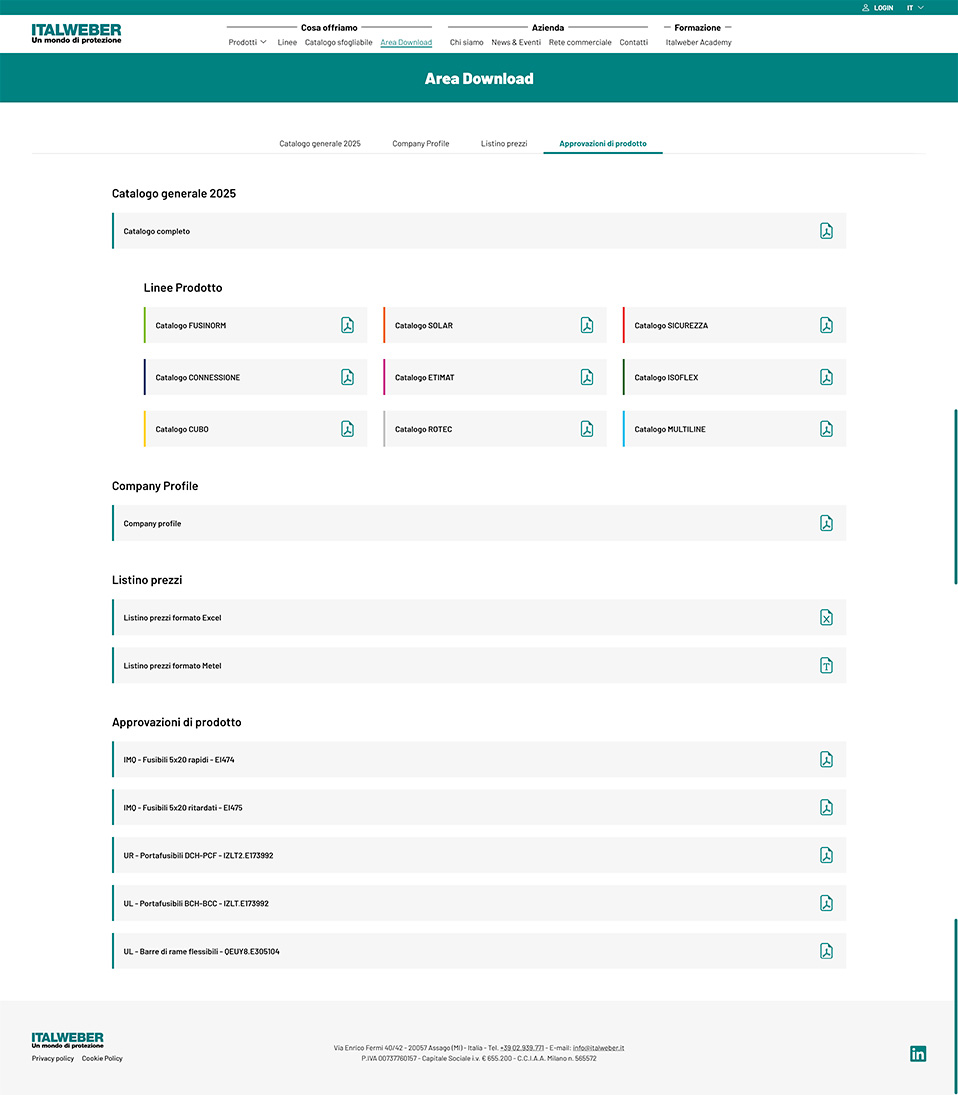
Task: Download the Catalogo ETIMAT PDF
Action: tap(587, 377)
